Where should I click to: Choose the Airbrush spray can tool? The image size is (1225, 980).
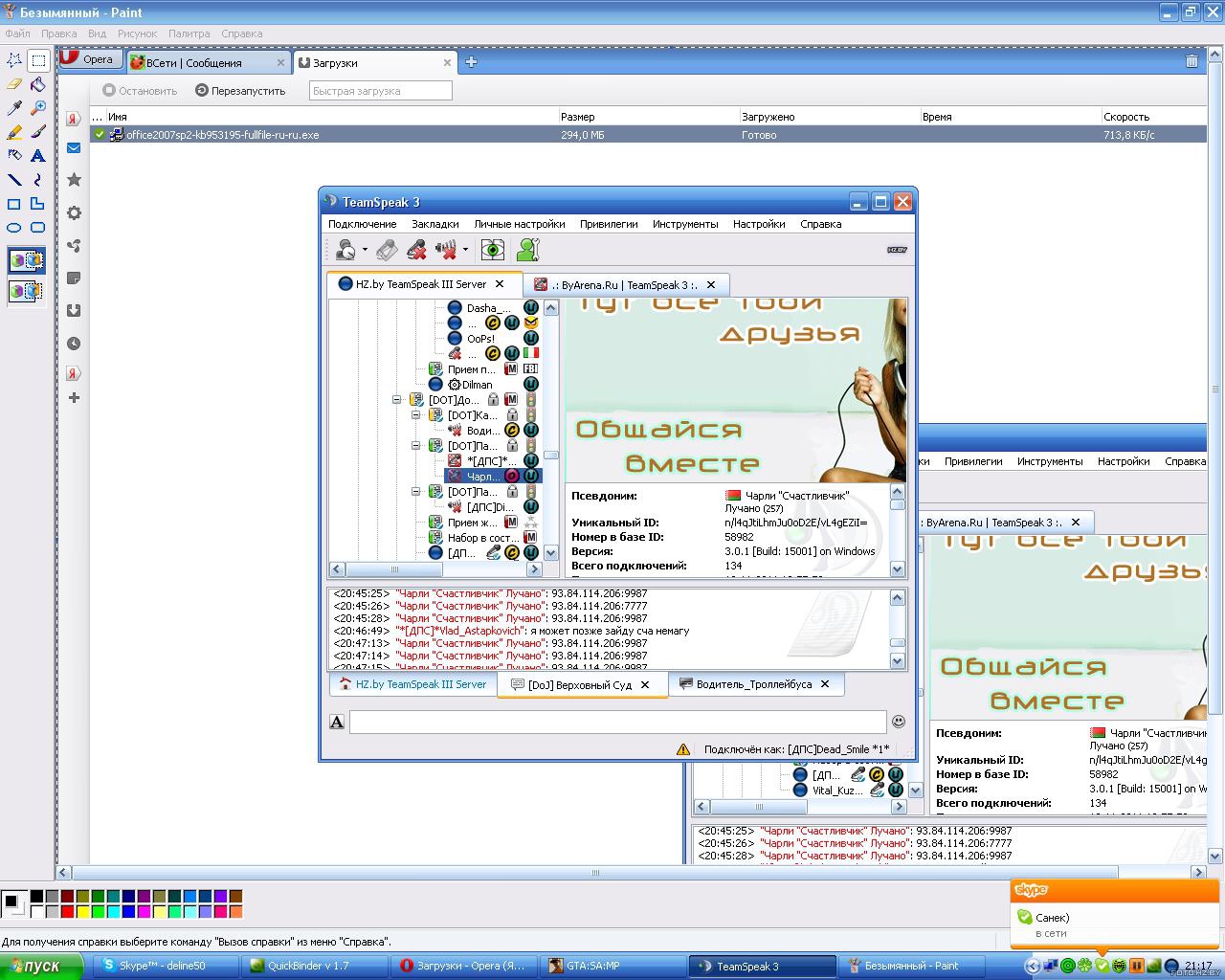(14, 155)
